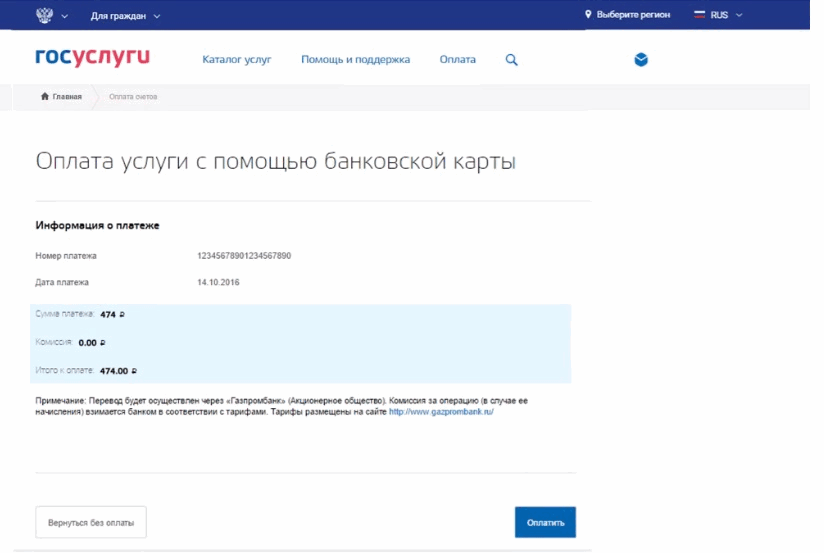Click the search magnifier icon
The height and width of the screenshot is (553, 824).
(x=511, y=60)
